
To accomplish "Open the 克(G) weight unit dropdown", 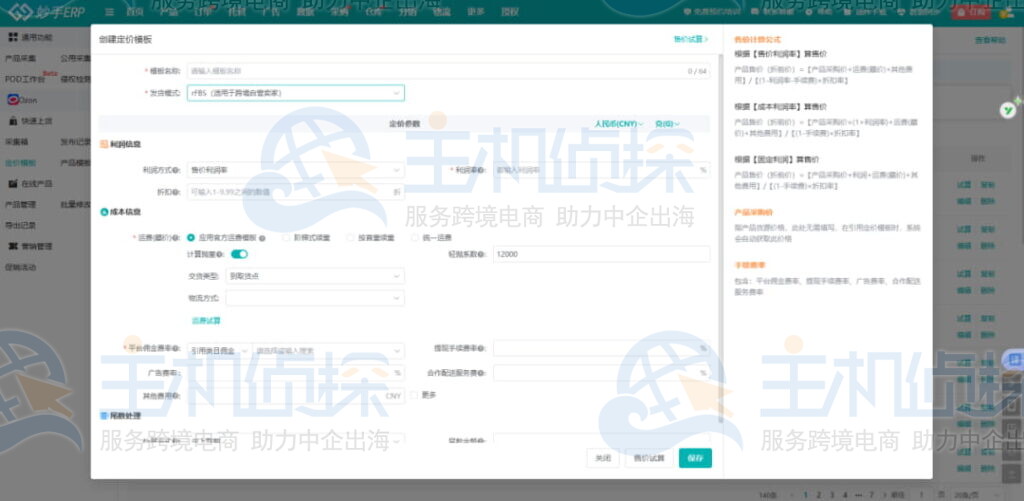I will pos(667,123).
